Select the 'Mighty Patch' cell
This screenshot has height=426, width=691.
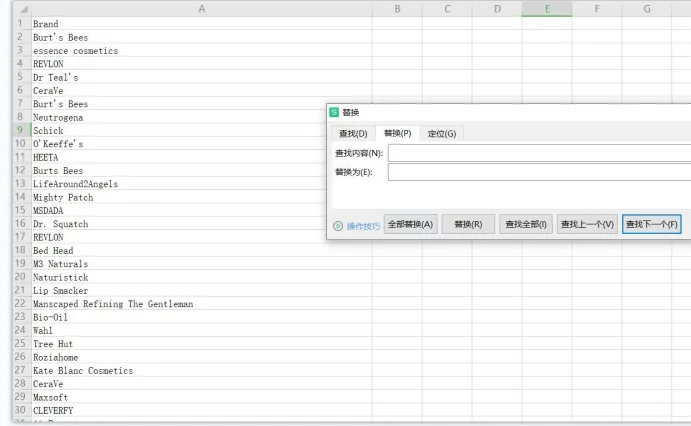(178, 197)
